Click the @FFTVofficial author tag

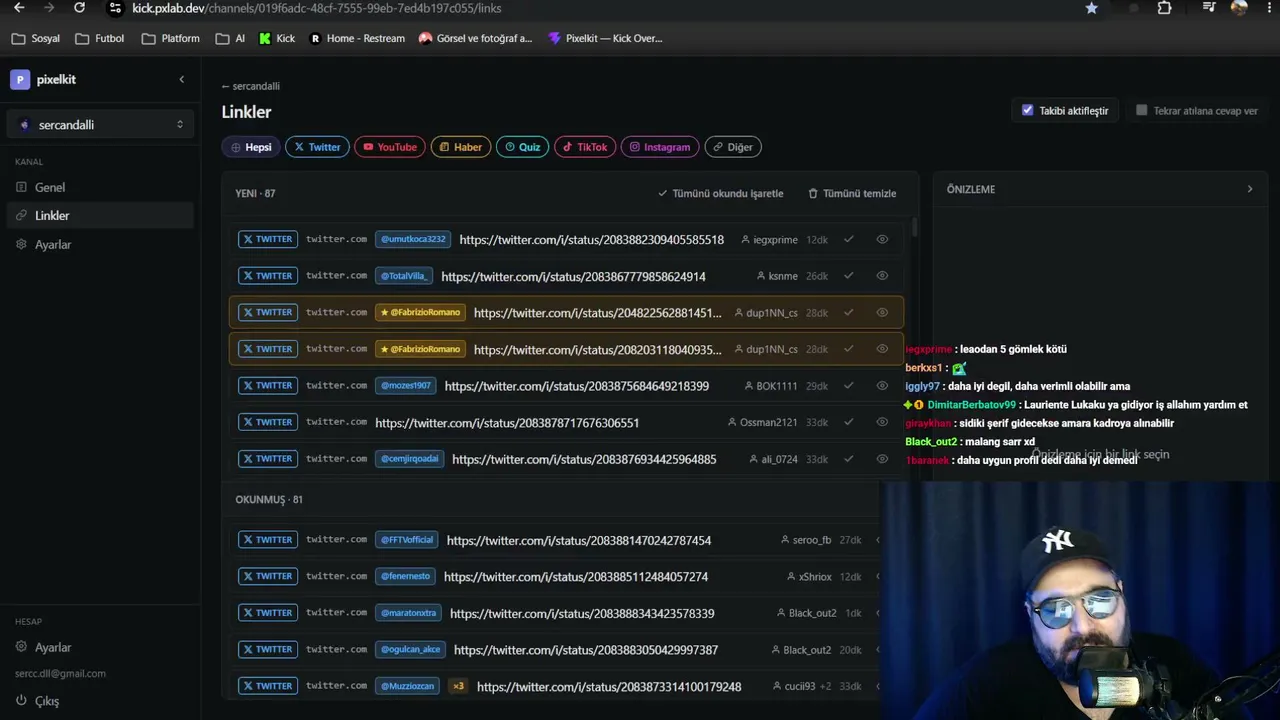pyautogui.click(x=407, y=540)
